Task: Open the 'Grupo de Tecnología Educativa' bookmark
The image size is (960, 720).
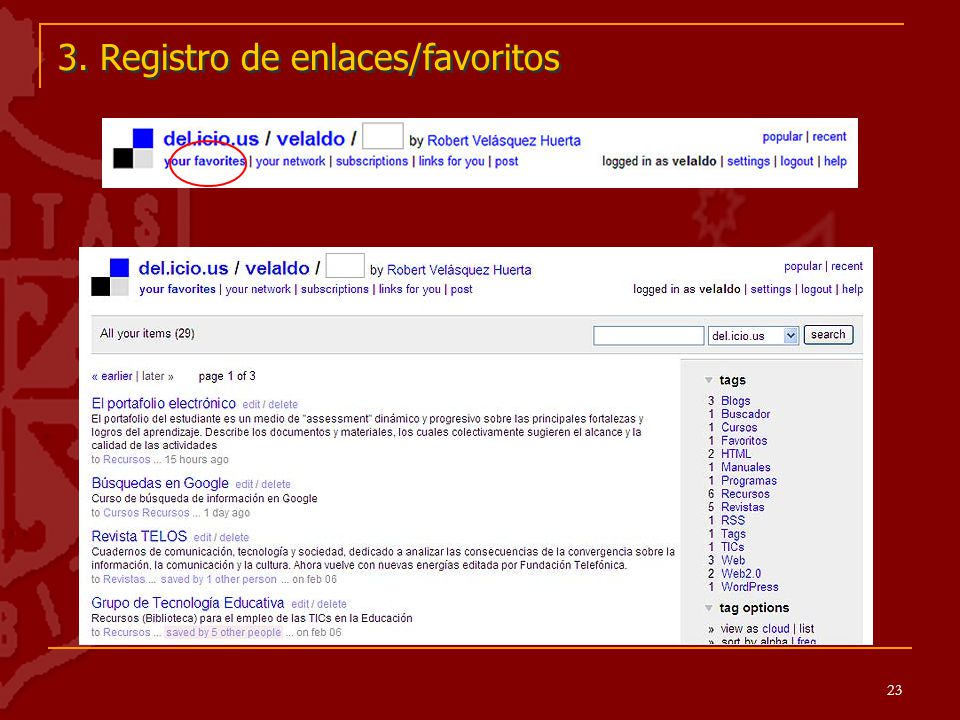Action: tap(188, 603)
